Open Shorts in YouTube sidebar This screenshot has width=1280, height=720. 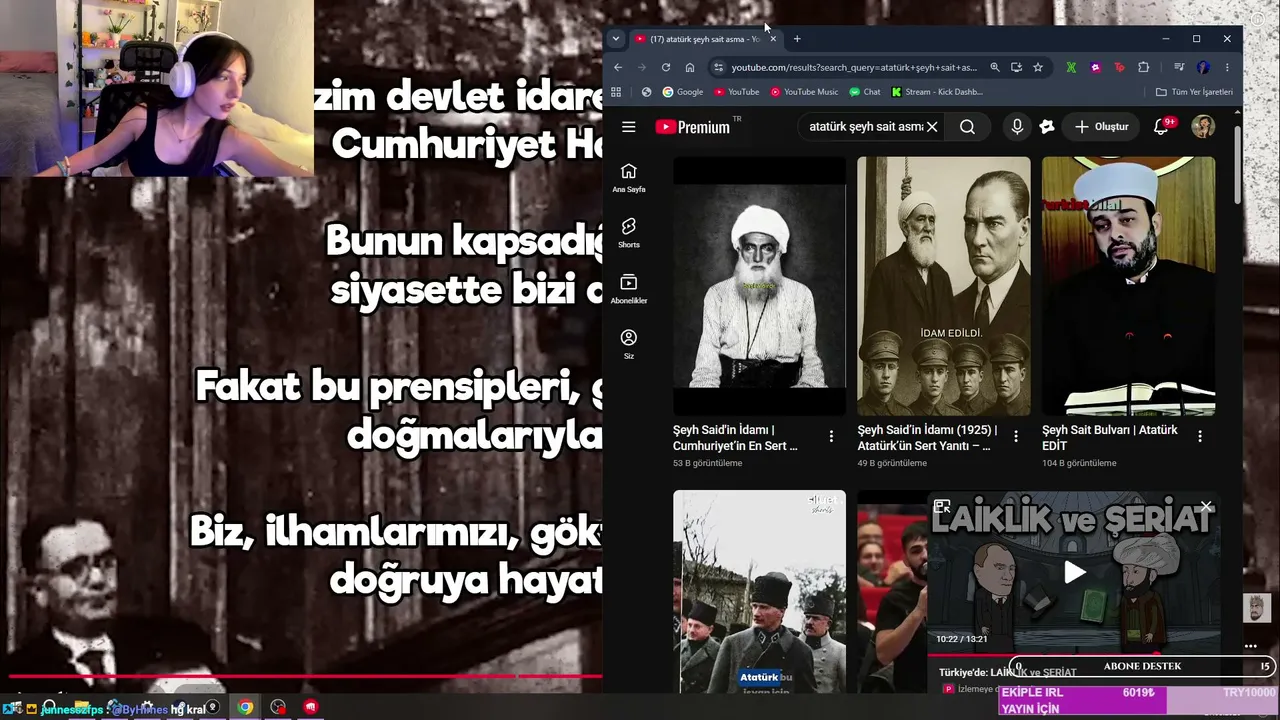tap(628, 233)
